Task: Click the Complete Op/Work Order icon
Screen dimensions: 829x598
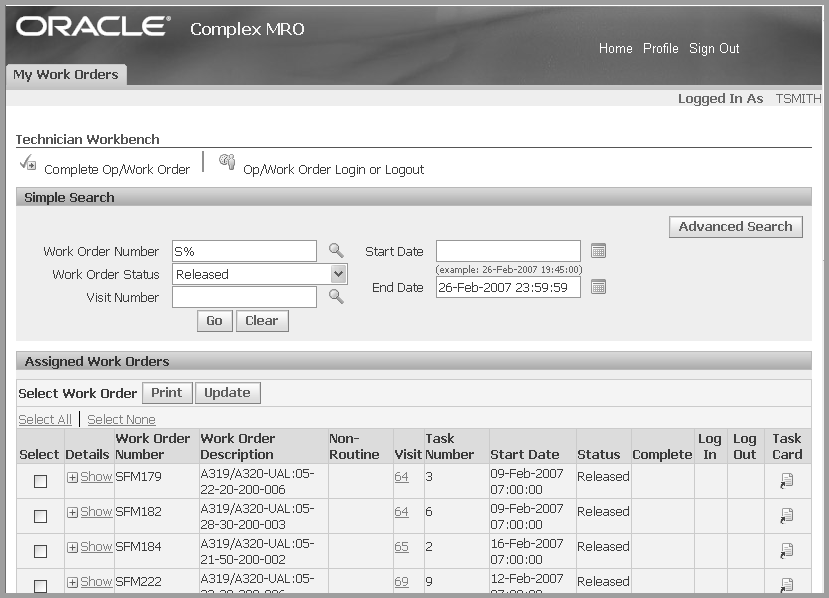Action: pos(28,162)
